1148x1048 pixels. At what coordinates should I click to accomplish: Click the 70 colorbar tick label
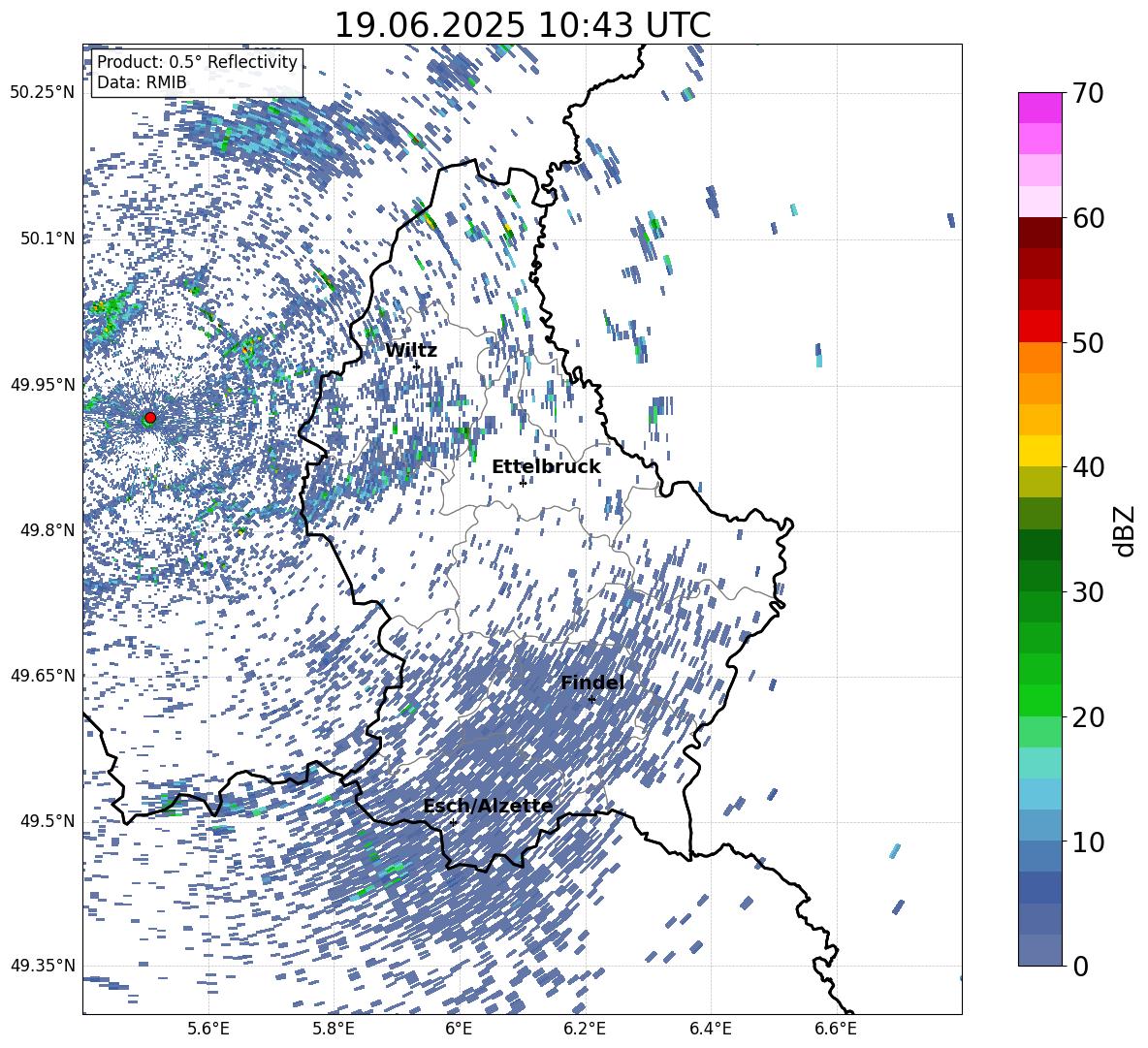tap(1088, 93)
